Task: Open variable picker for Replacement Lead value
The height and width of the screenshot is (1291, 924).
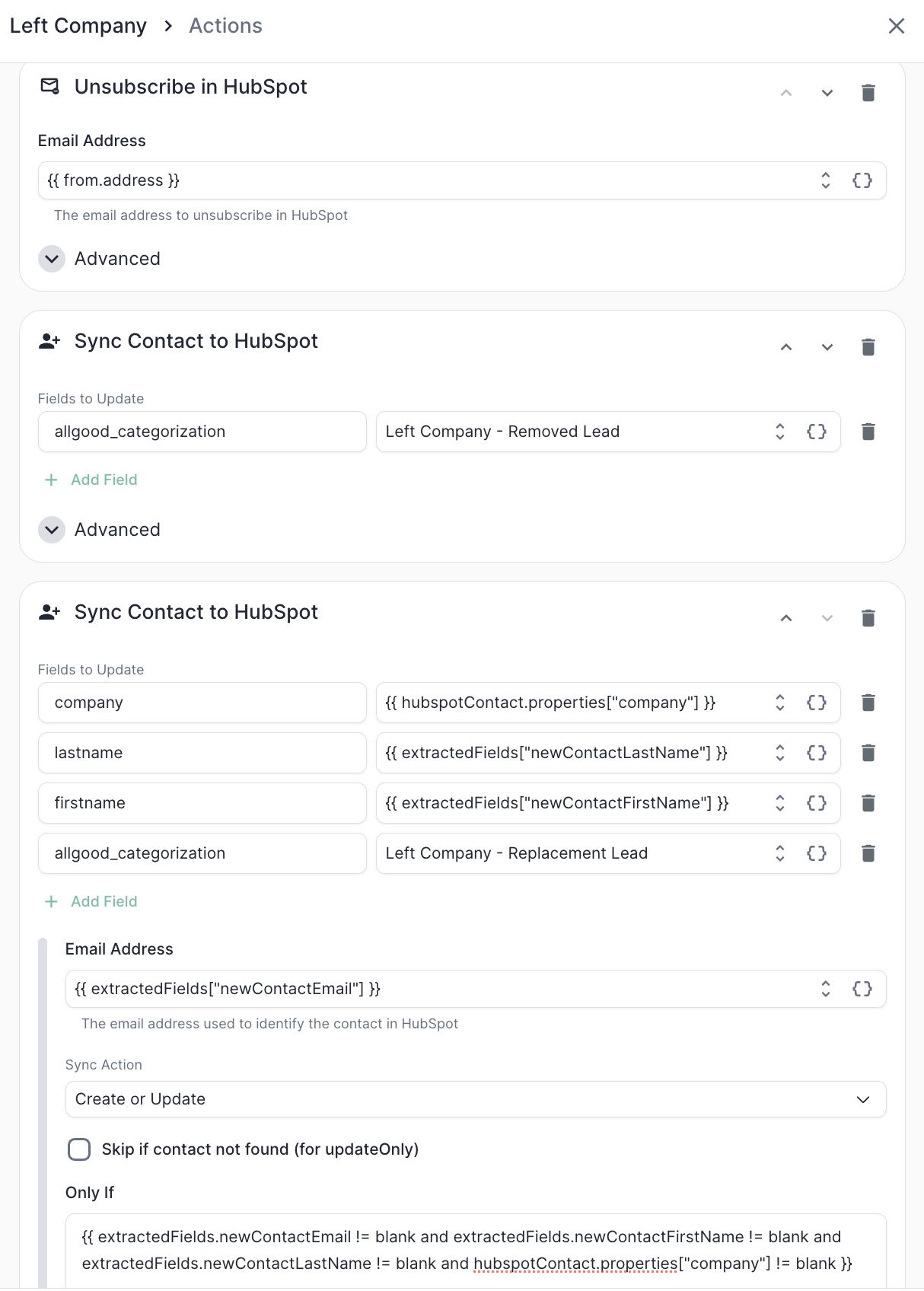Action: coord(816,853)
